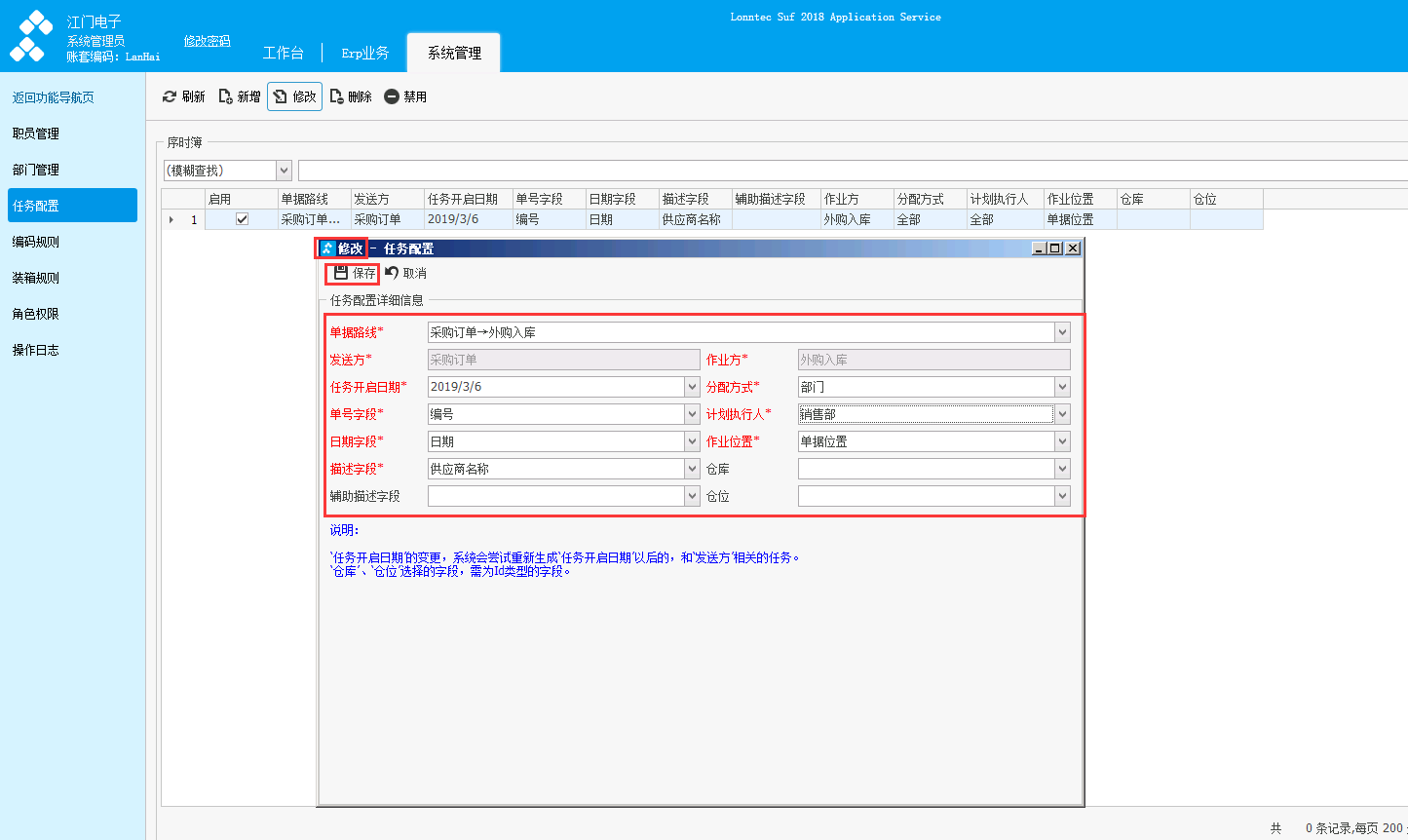Viewport: 1408px width, 840px height.
Task: Maximize the 任务配置 dialog window
Action: (1055, 248)
